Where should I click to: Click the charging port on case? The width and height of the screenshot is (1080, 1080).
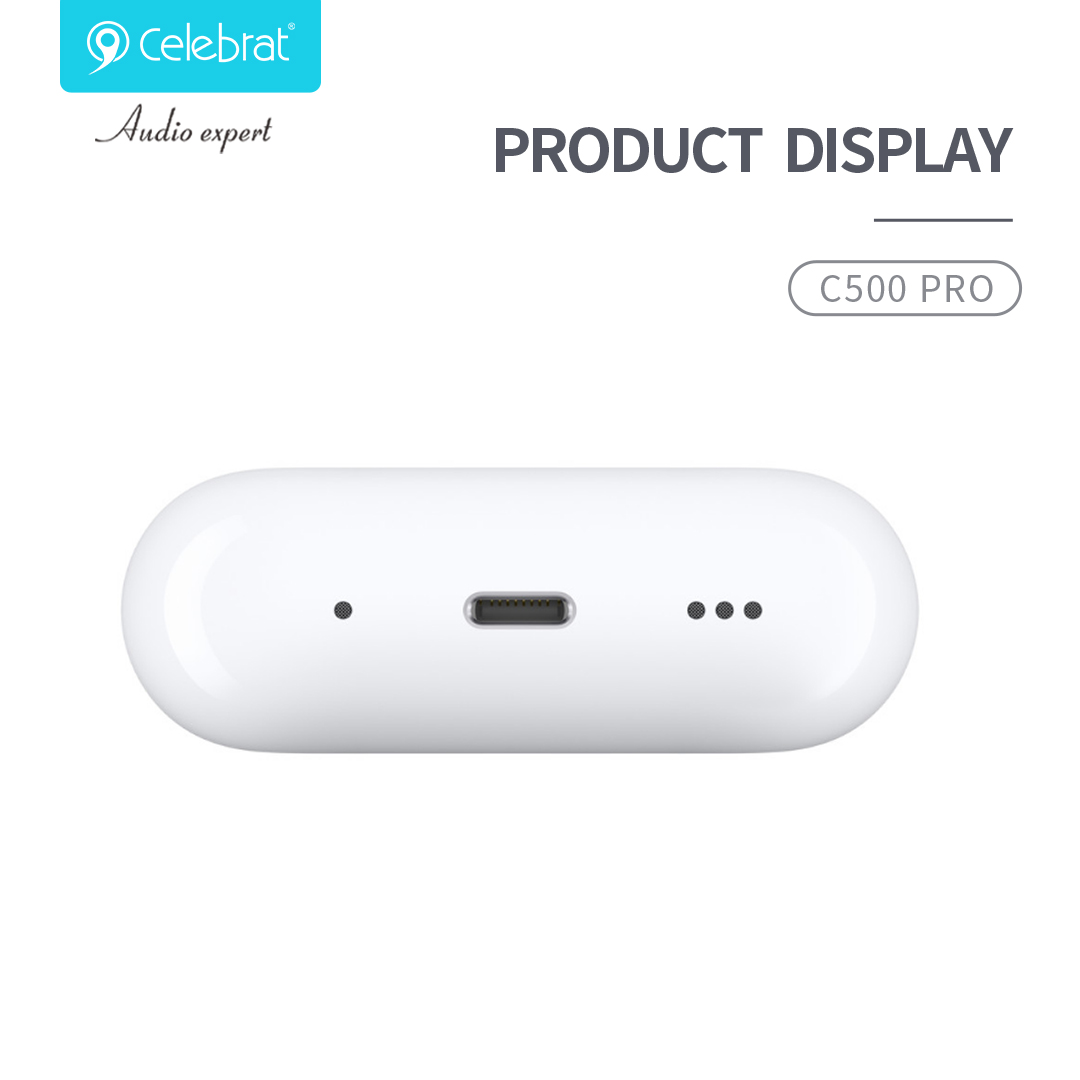tap(520, 610)
